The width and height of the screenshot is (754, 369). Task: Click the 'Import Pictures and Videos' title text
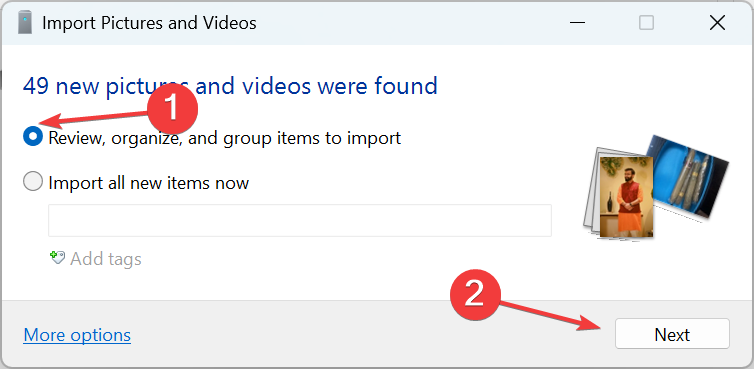tap(149, 23)
